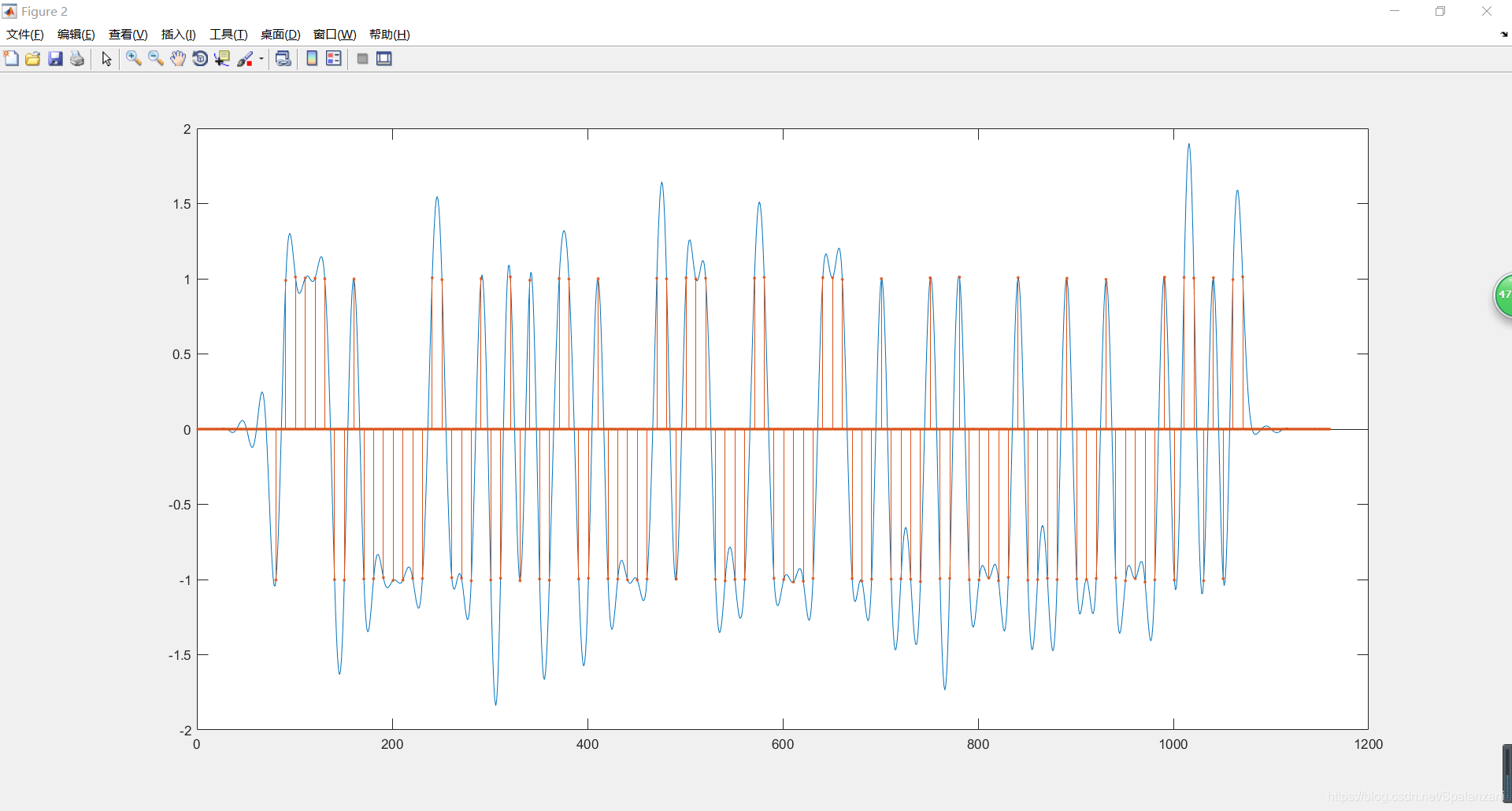Open the 桌面(D) menu

click(x=280, y=35)
